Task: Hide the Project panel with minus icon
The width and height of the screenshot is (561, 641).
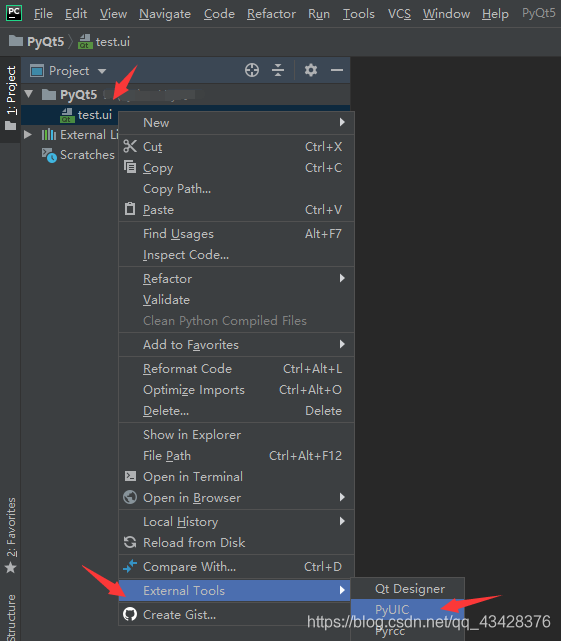Action: (337, 70)
